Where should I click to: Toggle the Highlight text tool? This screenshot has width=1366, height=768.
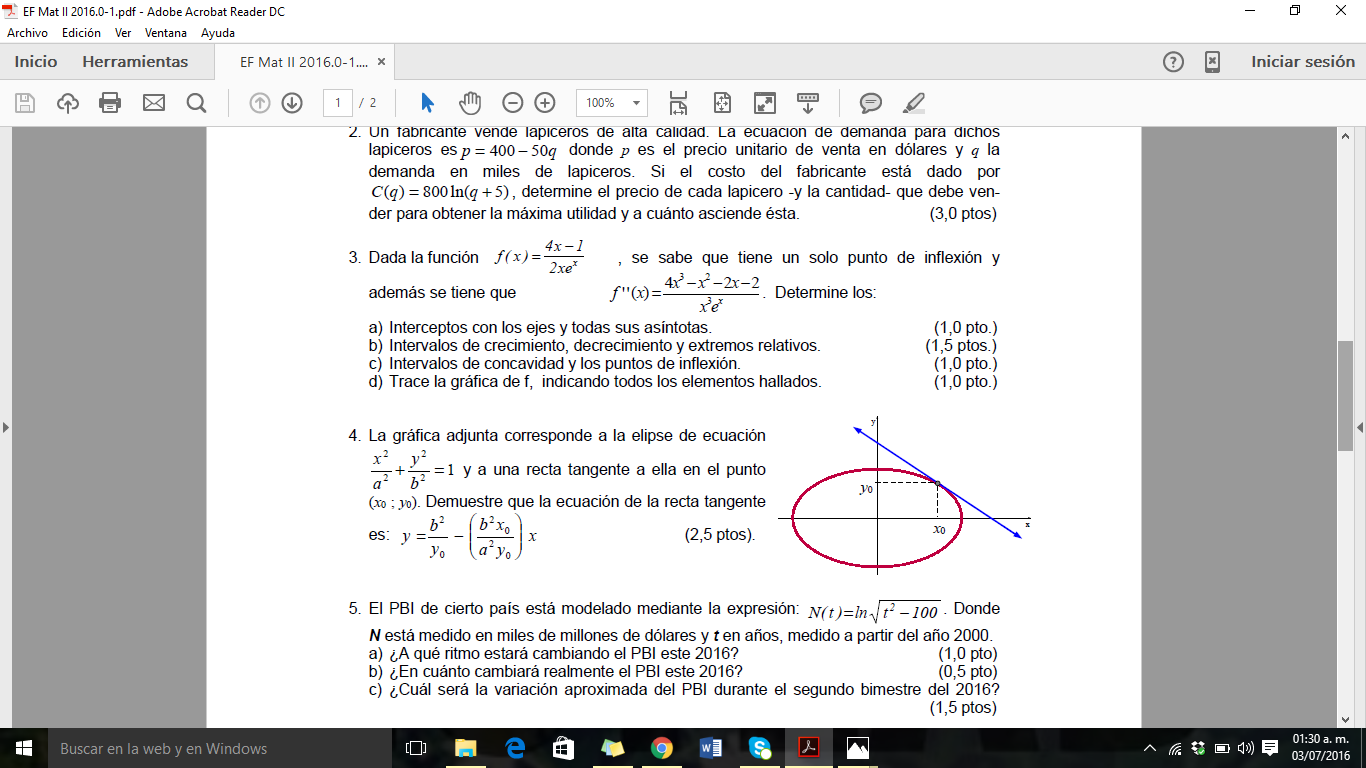click(x=913, y=103)
